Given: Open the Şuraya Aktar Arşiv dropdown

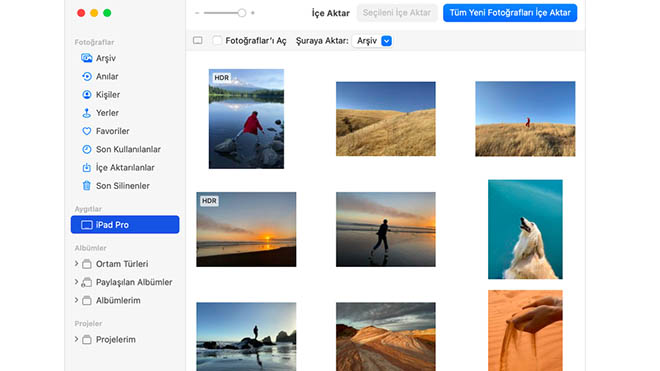Looking at the screenshot, I should pyautogui.click(x=372, y=41).
